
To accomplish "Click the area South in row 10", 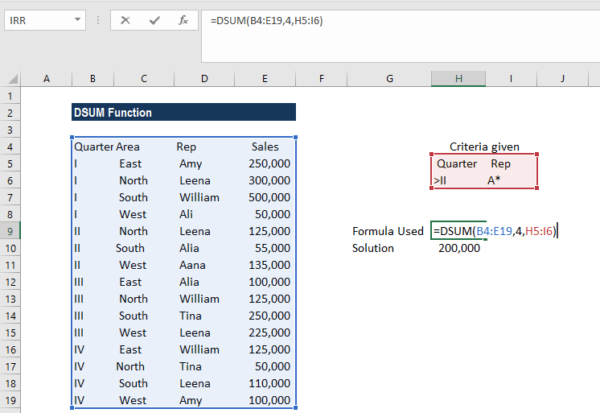I will coord(130,248).
